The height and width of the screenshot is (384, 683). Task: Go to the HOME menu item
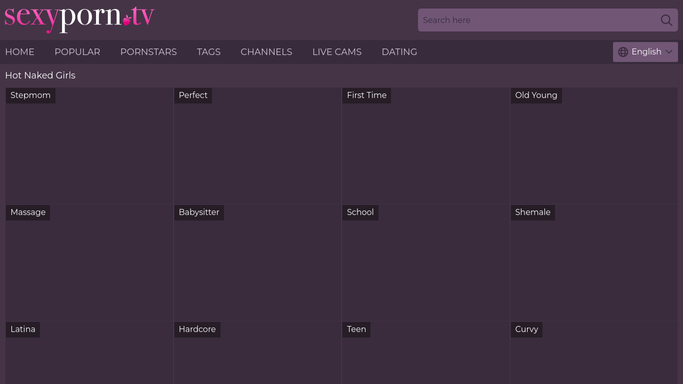[20, 52]
